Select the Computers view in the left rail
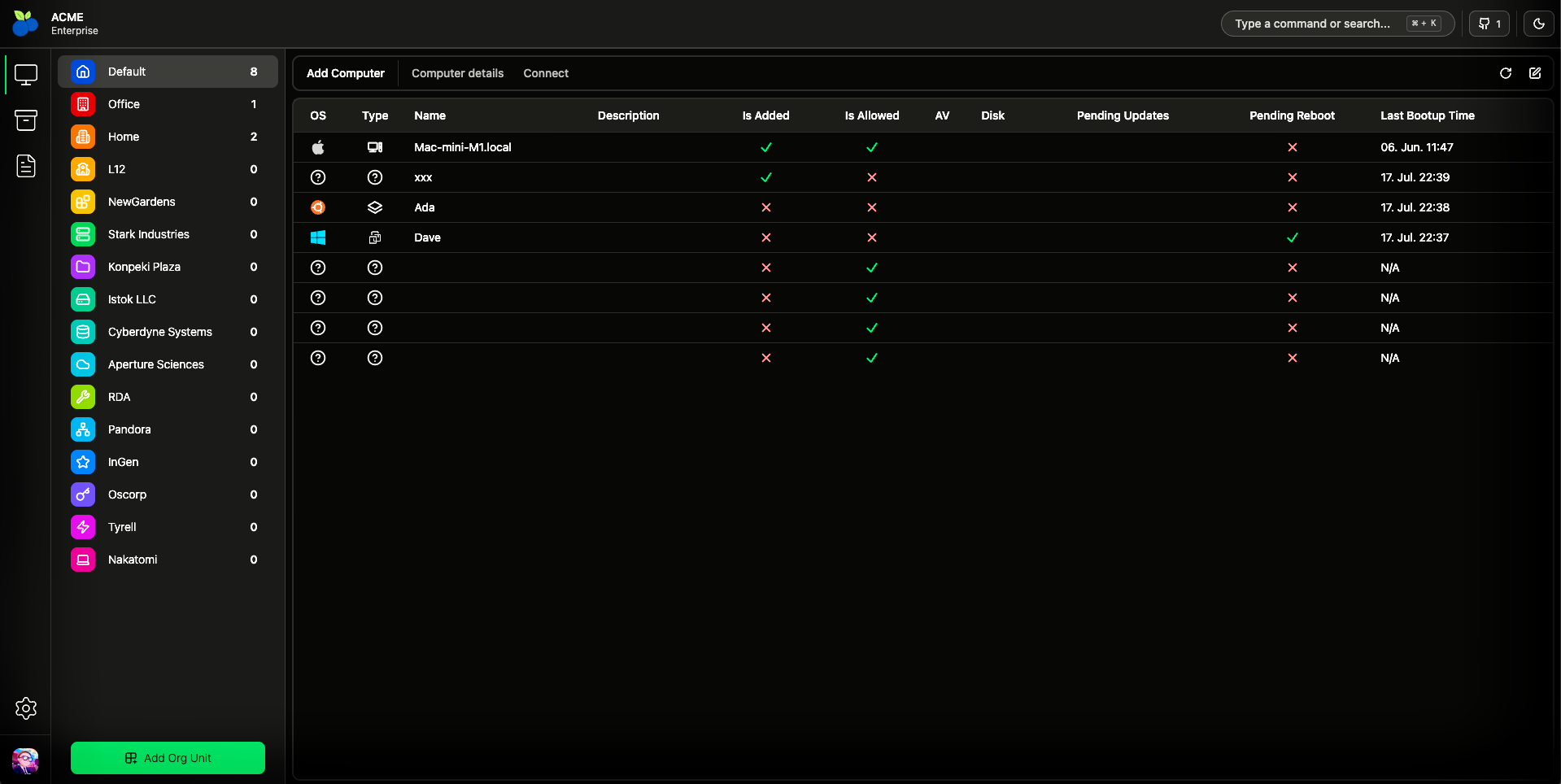The height and width of the screenshot is (784, 1561). pyautogui.click(x=26, y=74)
